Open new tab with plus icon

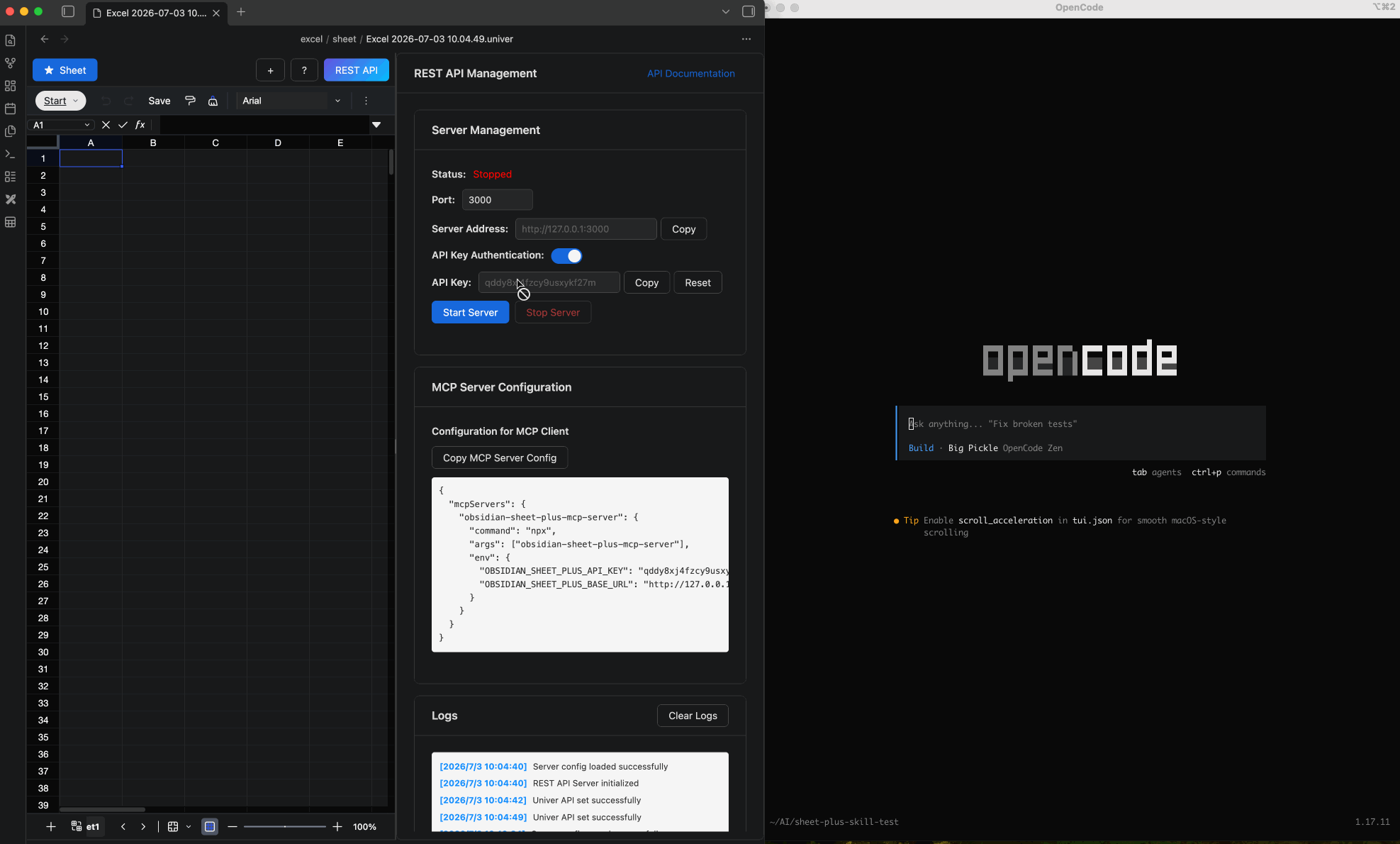(241, 12)
